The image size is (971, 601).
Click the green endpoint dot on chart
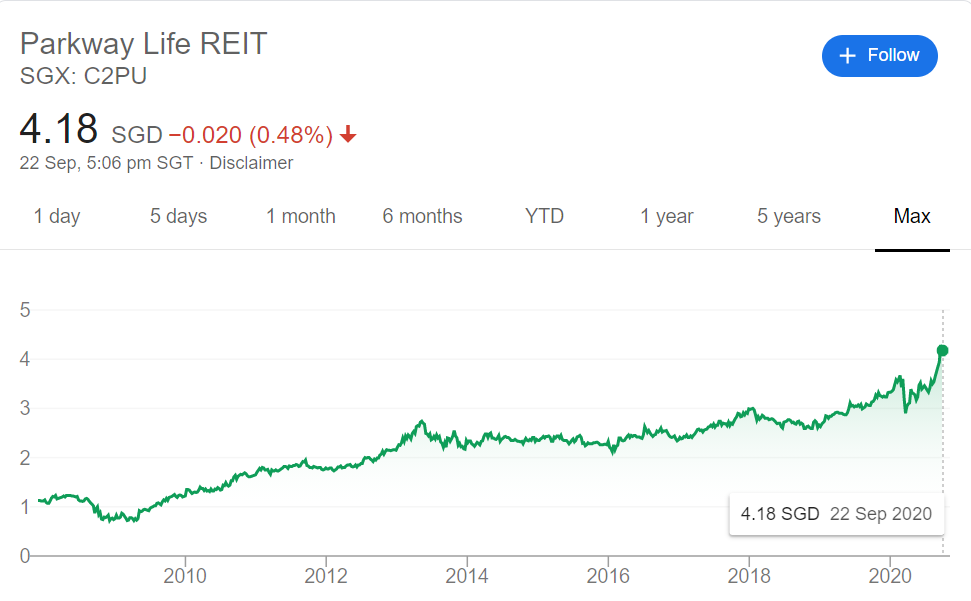click(943, 351)
